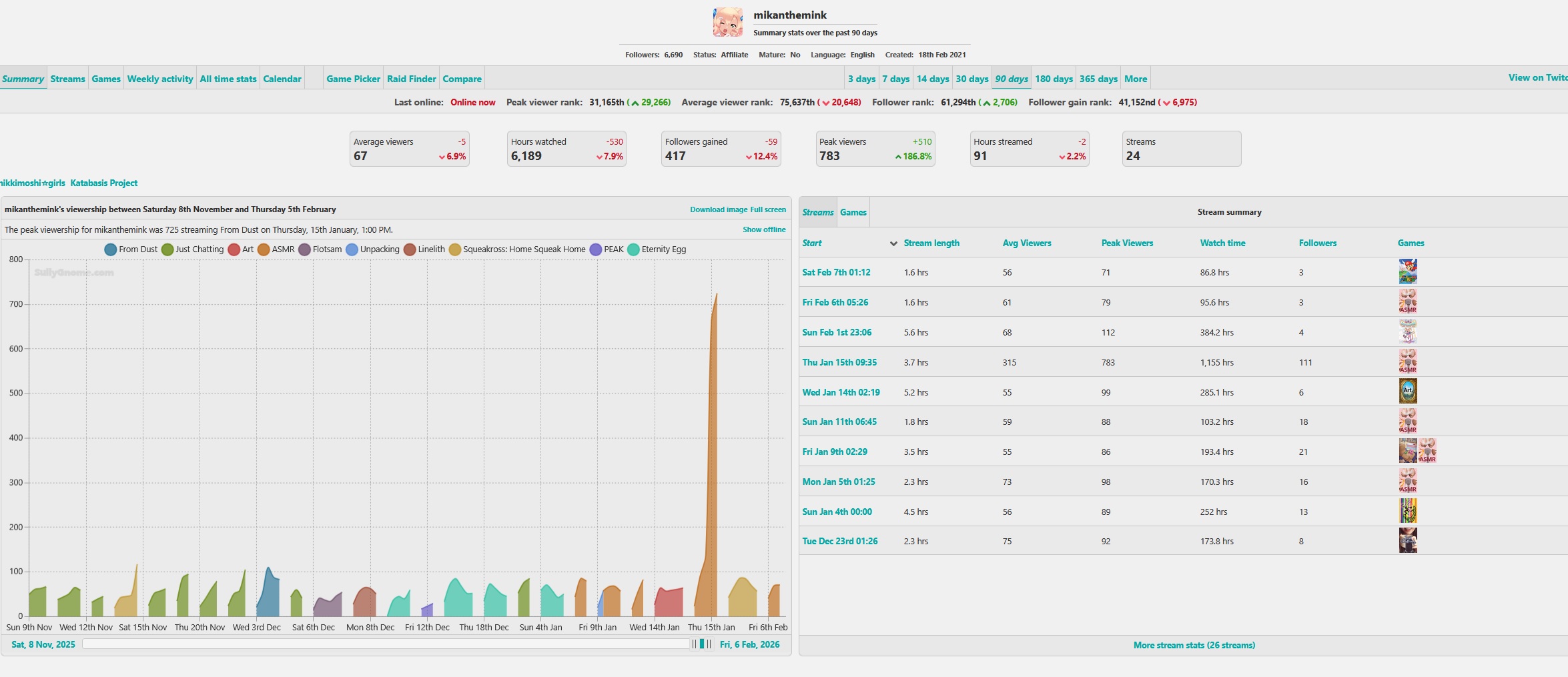Toggle the Eternity Egg legend series
Viewport: 1568px width, 677px height.
click(657, 249)
